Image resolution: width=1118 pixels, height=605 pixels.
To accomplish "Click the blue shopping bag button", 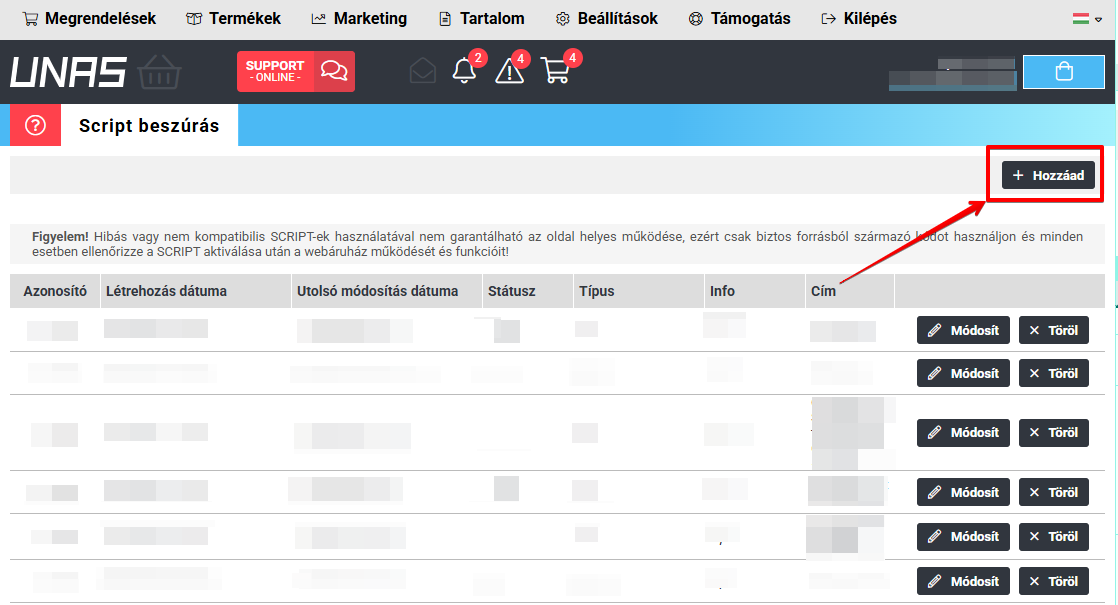I will pyautogui.click(x=1064, y=71).
